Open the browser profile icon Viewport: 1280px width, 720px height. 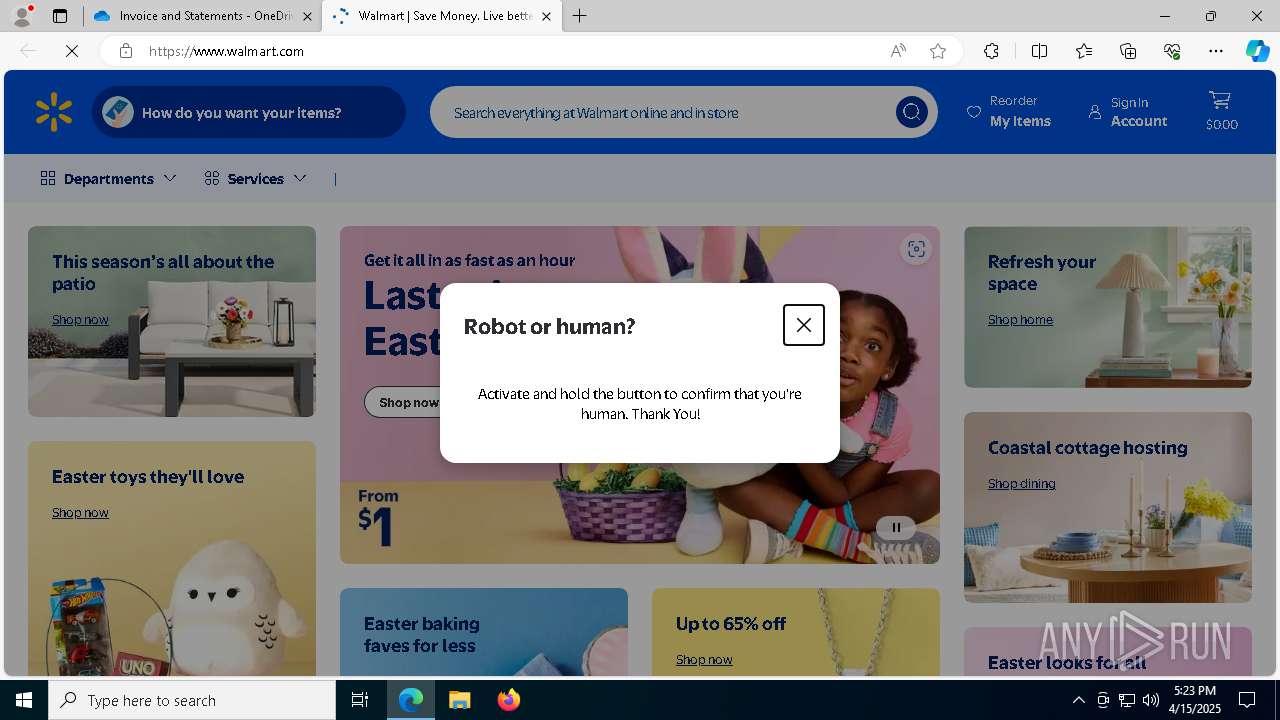click(22, 16)
